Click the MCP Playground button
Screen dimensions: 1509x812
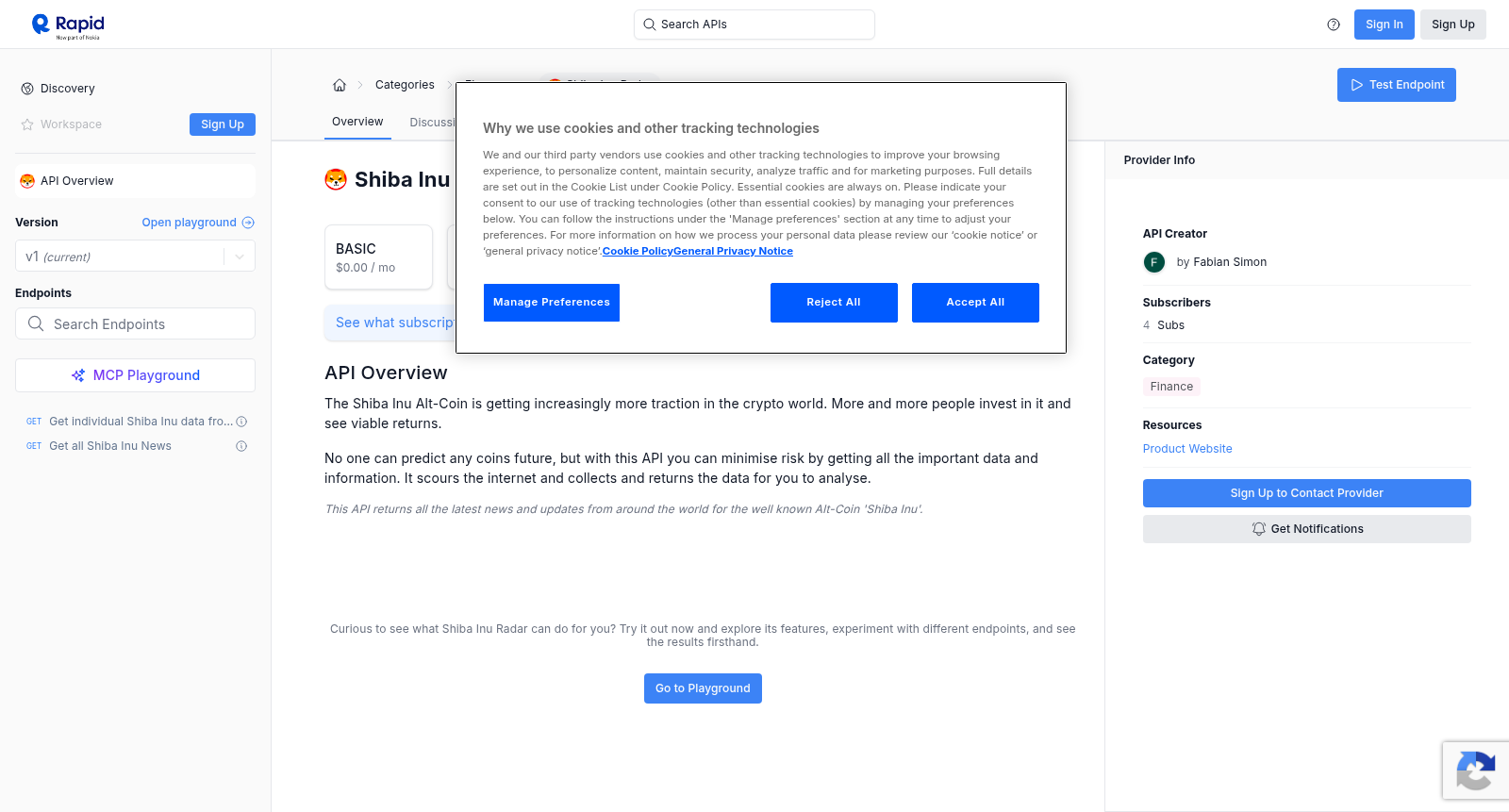(x=135, y=375)
